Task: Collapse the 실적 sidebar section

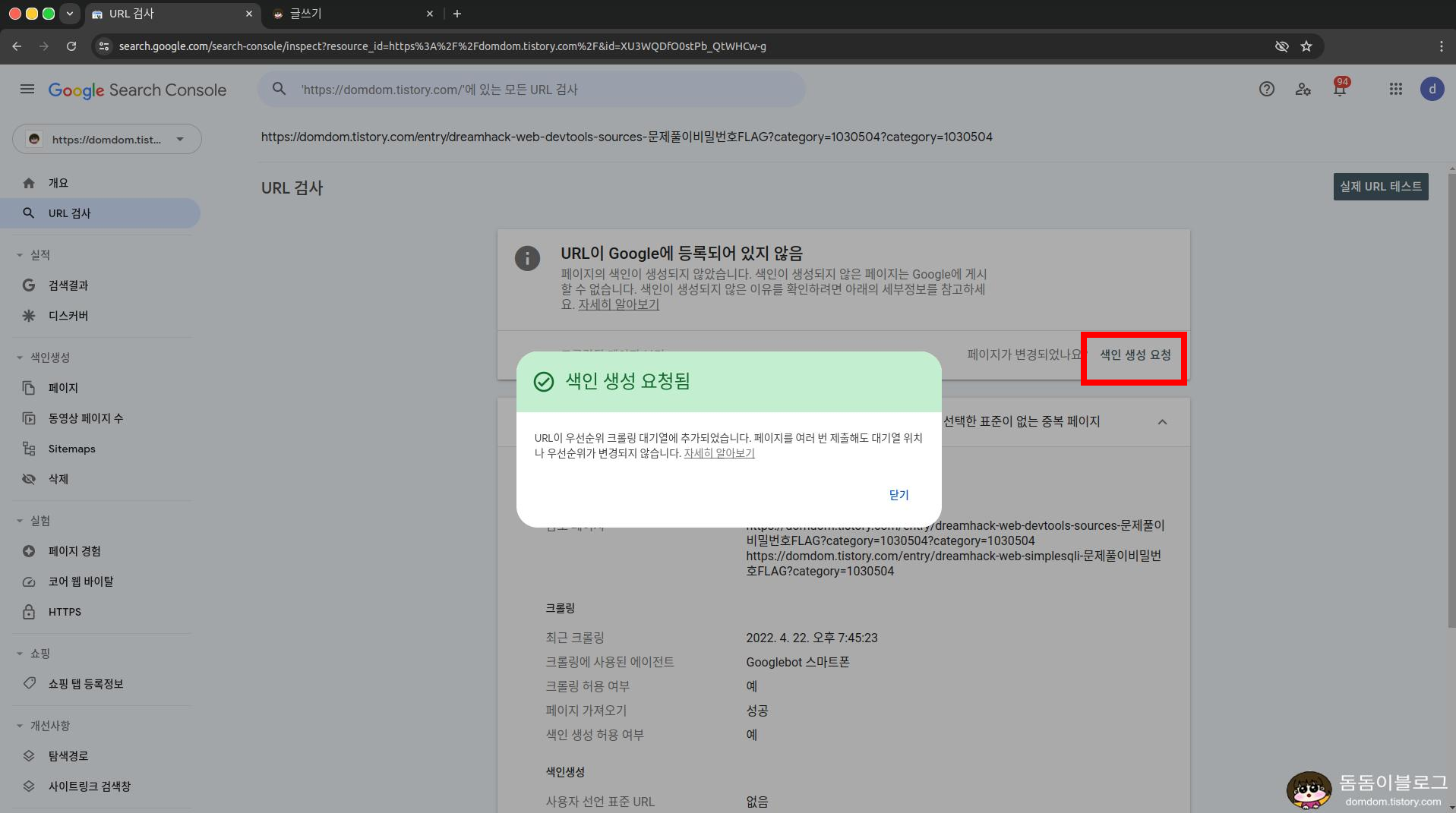Action: coord(33,255)
